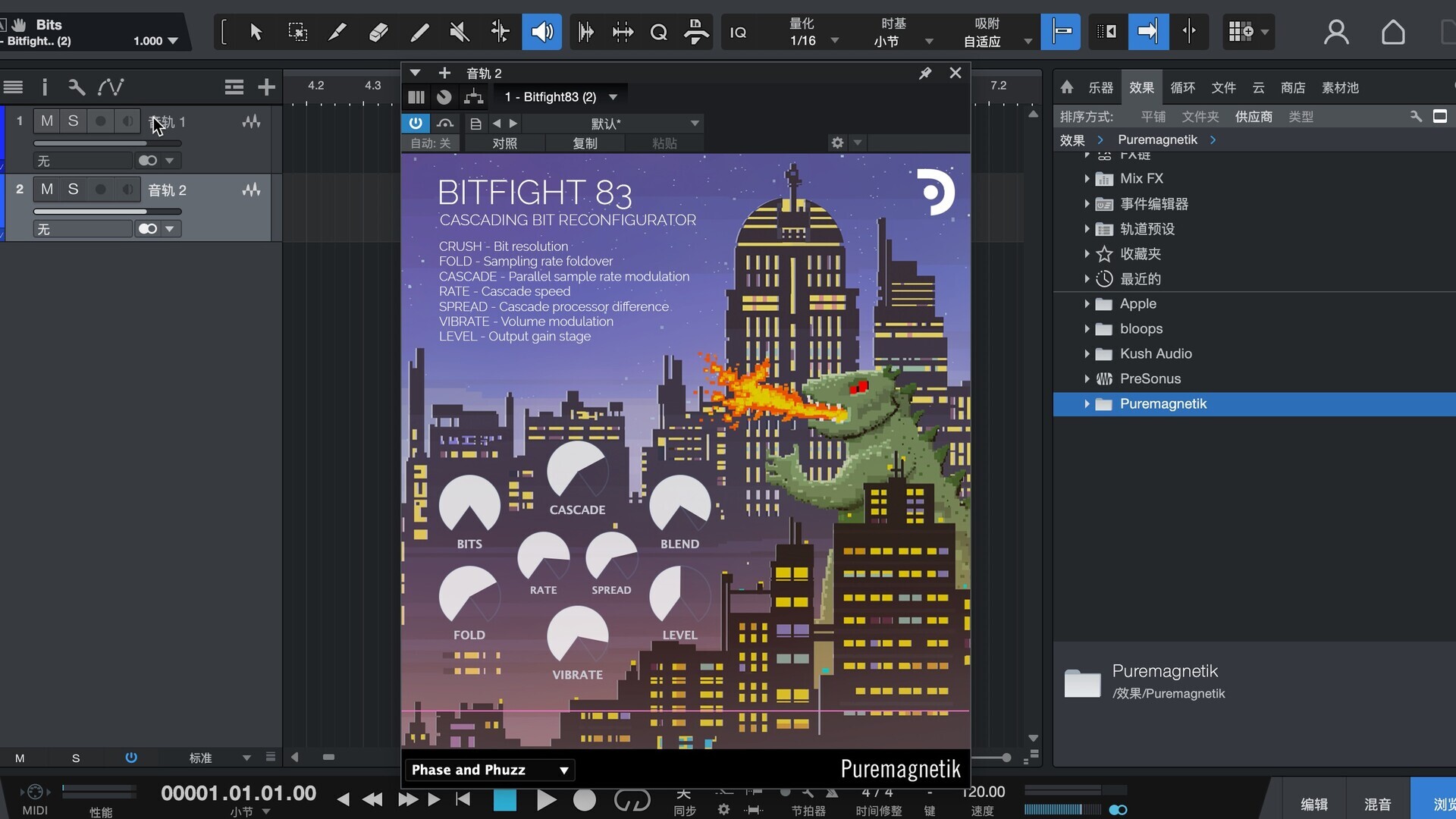
Task: Select the Arrow tool in the toolbar
Action: [256, 32]
